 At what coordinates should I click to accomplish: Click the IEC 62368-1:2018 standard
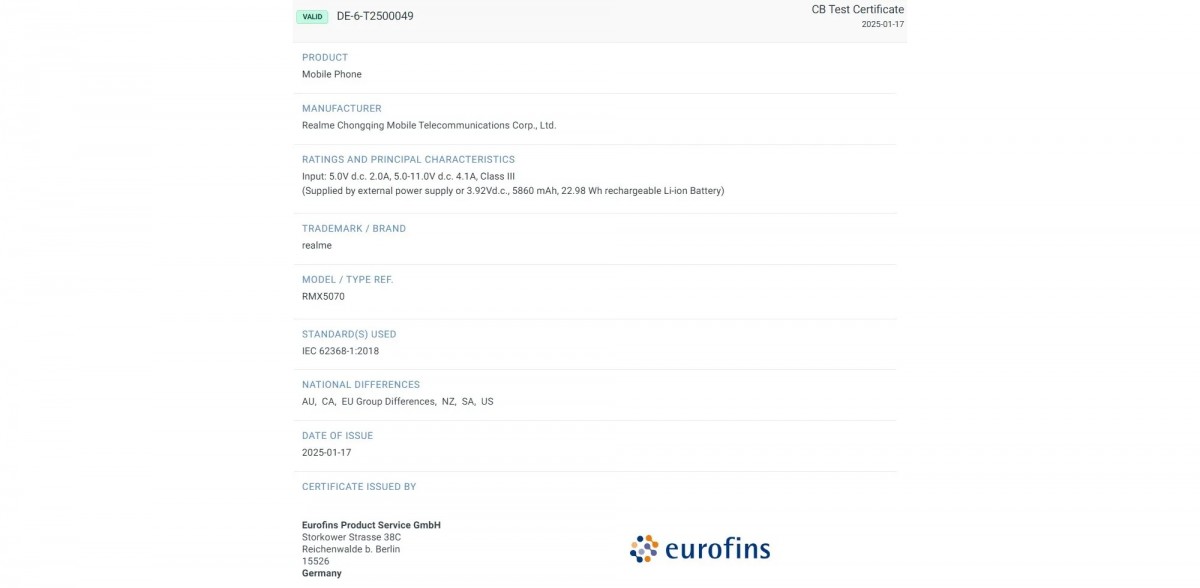point(340,351)
